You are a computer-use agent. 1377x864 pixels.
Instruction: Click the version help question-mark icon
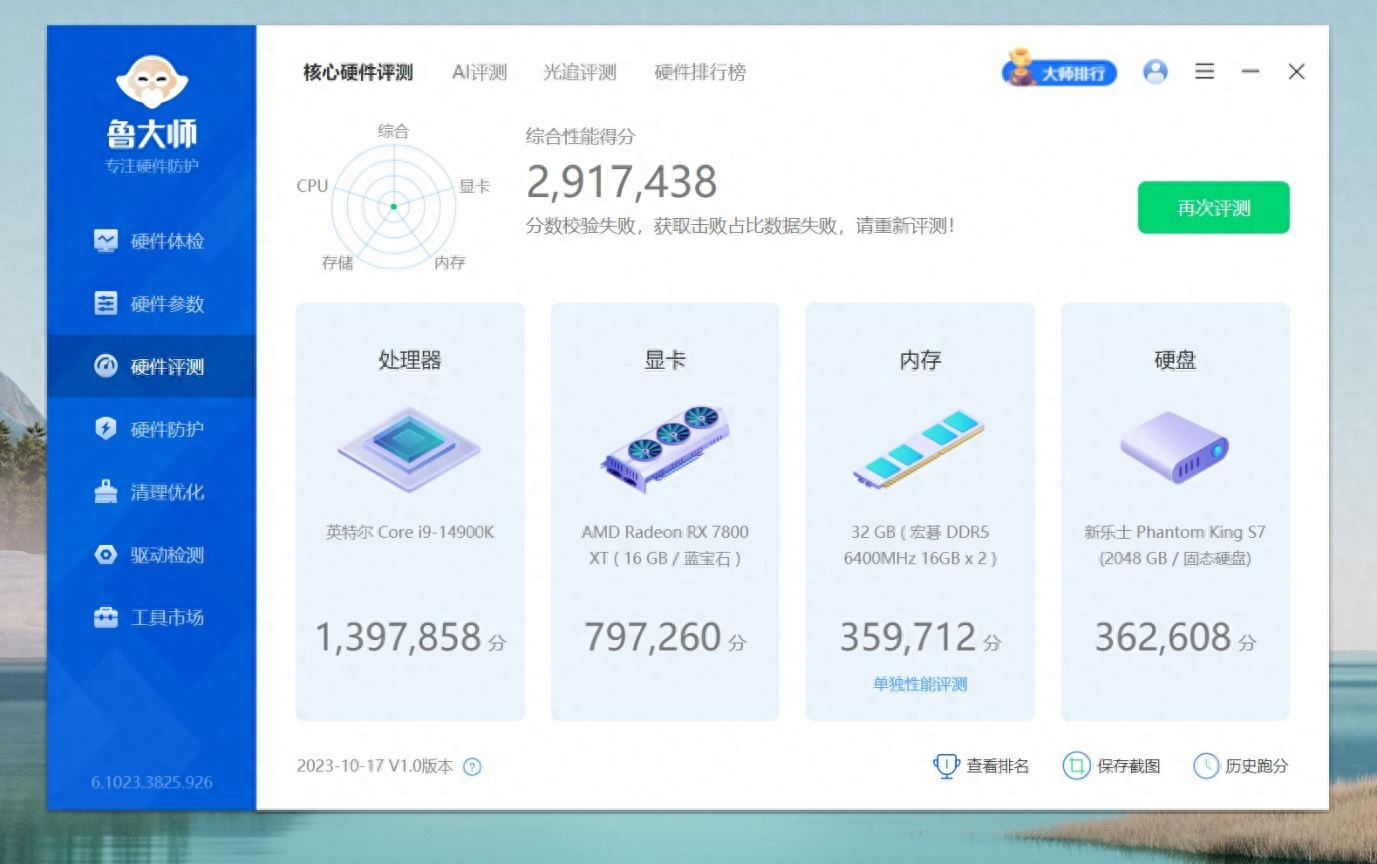tap(473, 767)
